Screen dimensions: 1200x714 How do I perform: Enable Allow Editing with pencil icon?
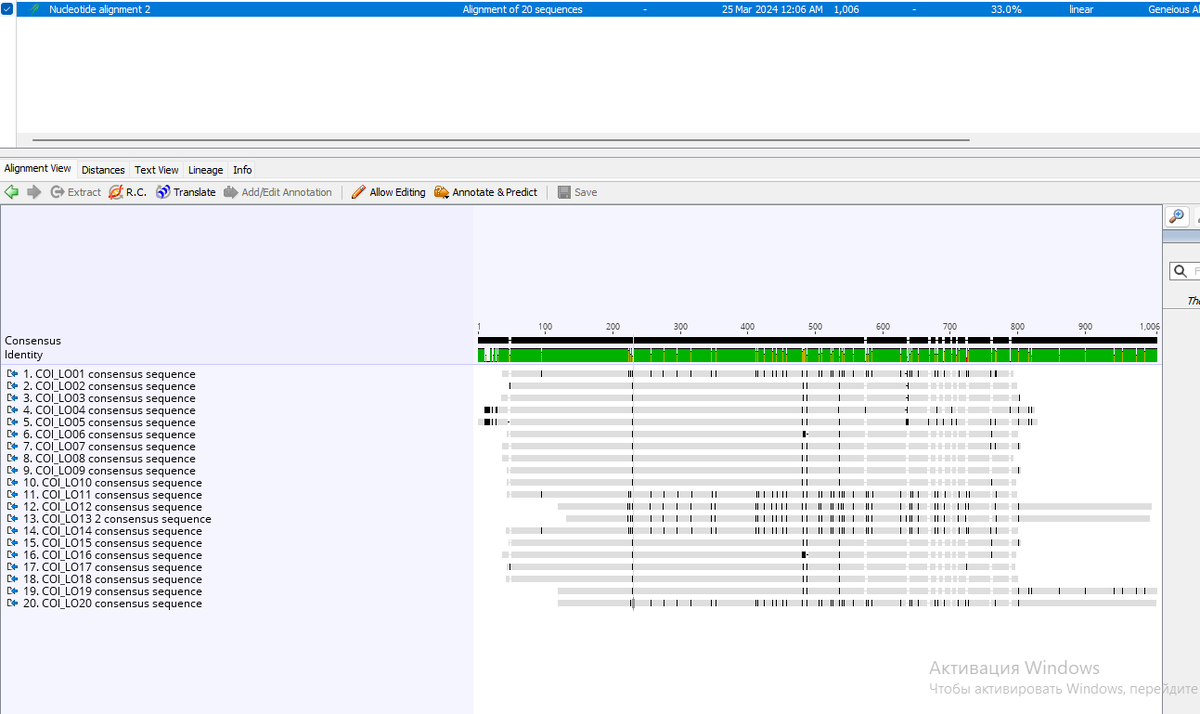tap(388, 192)
